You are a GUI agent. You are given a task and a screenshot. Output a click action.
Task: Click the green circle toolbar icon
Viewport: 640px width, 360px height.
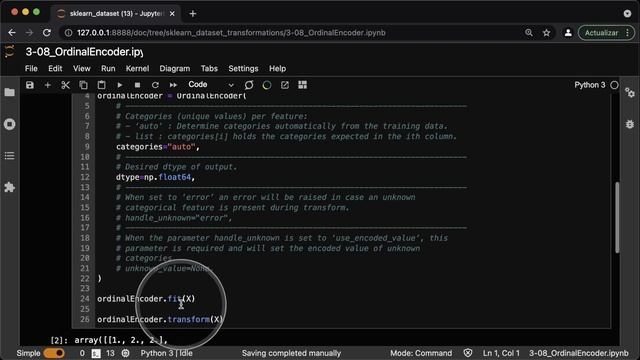point(267,85)
